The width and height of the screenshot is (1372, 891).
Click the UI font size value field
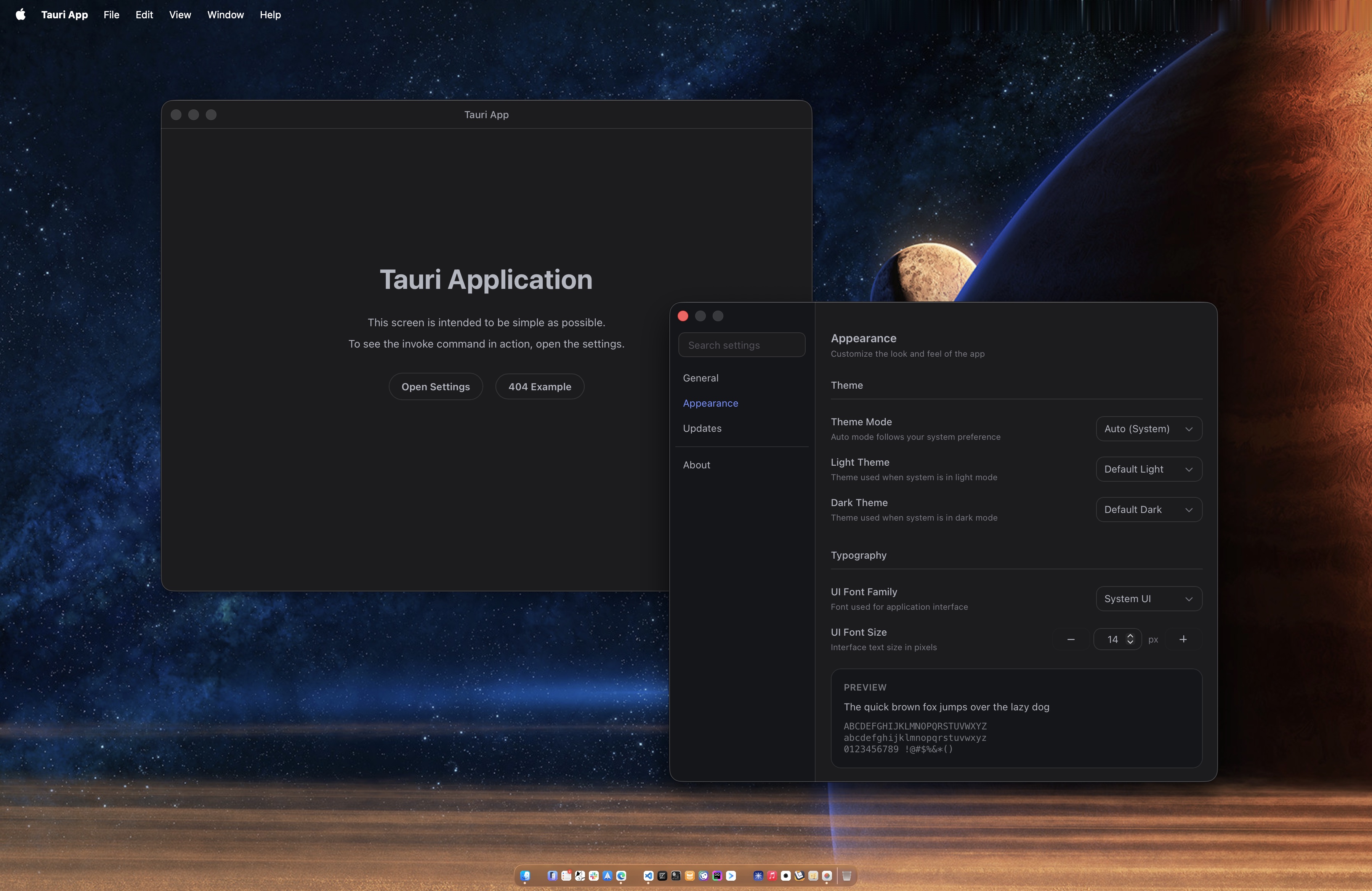[x=1117, y=639]
